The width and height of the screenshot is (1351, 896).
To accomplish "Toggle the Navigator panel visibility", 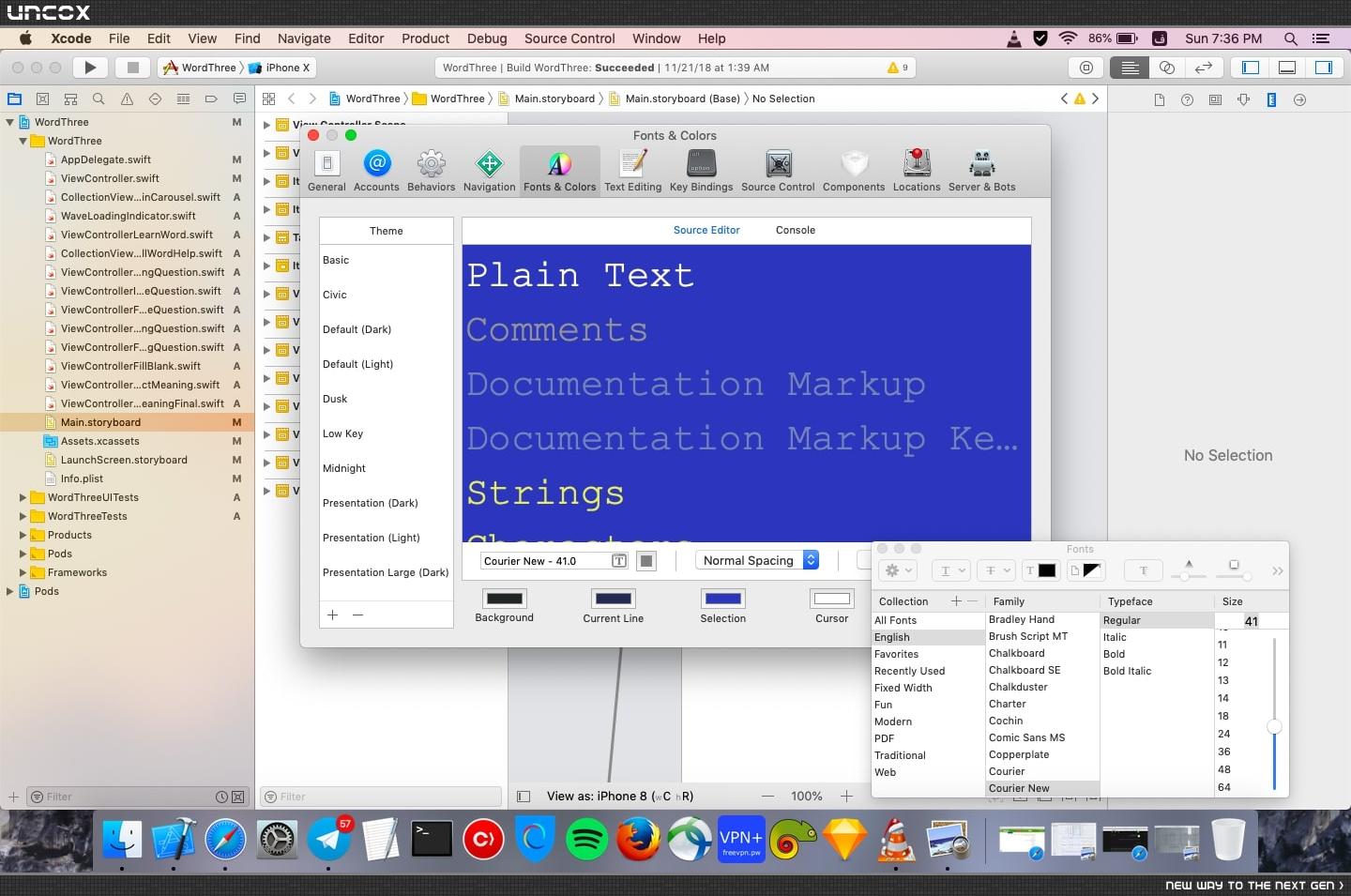I will [x=1251, y=68].
